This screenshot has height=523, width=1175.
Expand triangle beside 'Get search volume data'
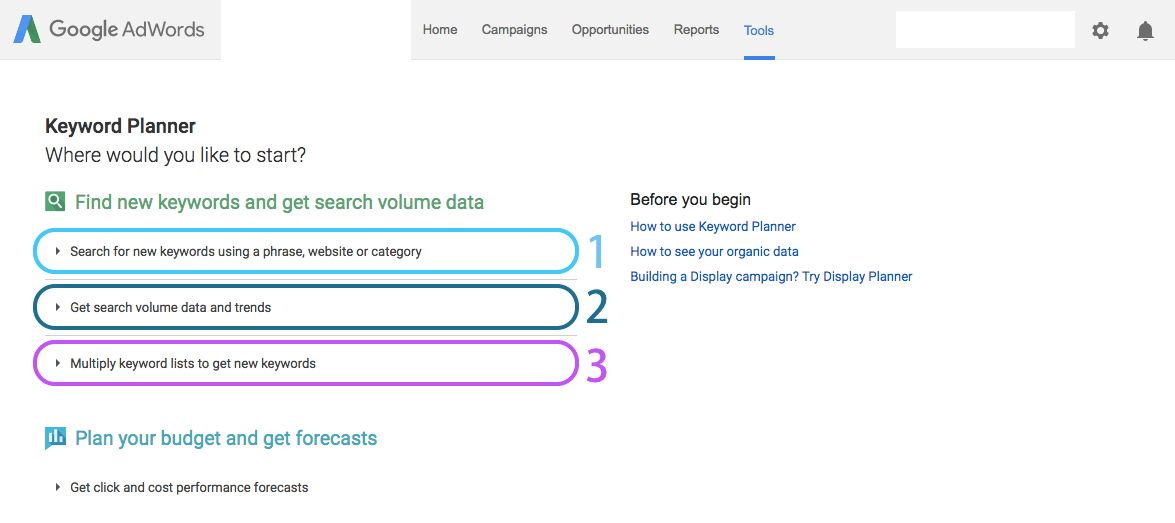58,307
